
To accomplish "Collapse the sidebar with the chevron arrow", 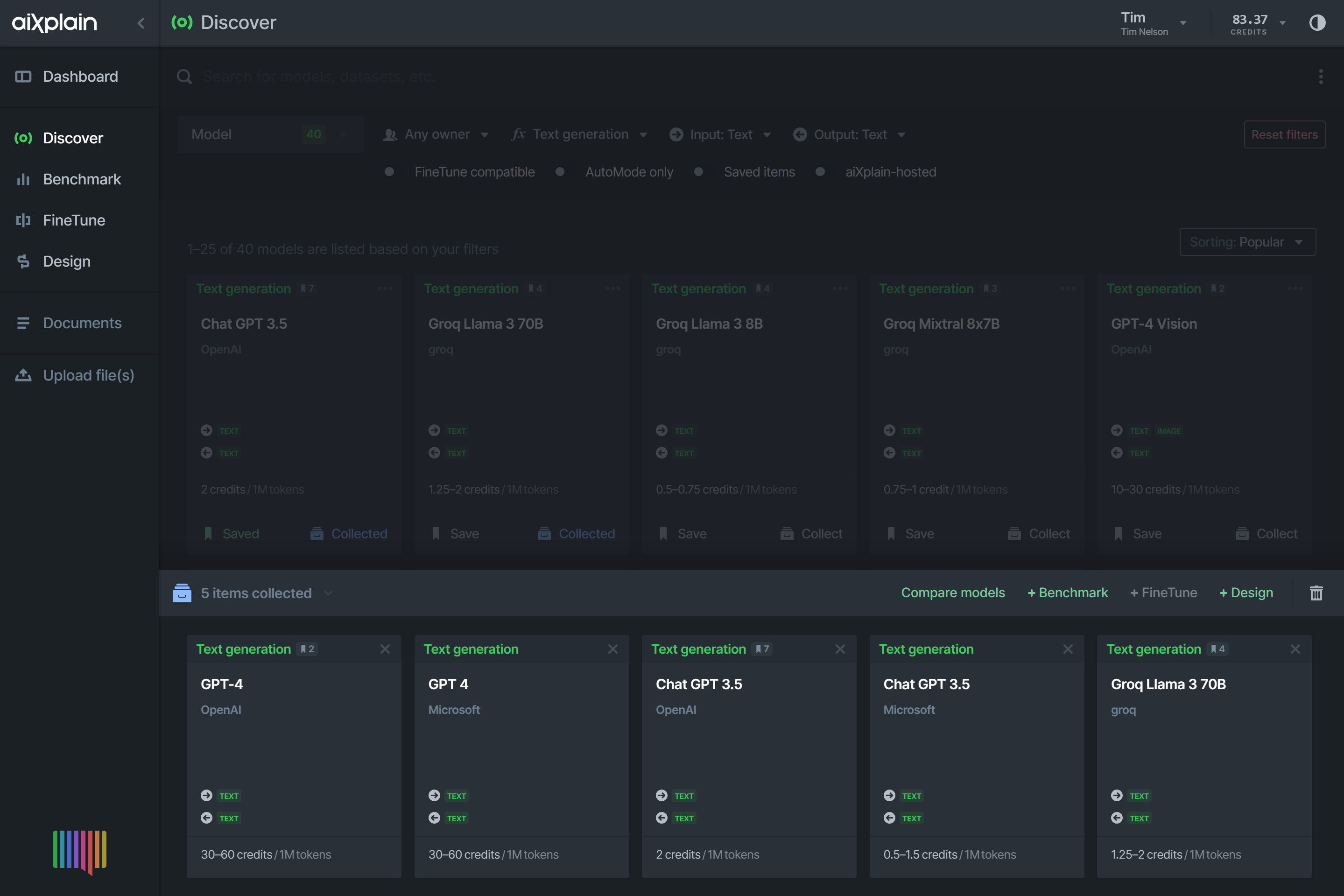I will point(141,23).
